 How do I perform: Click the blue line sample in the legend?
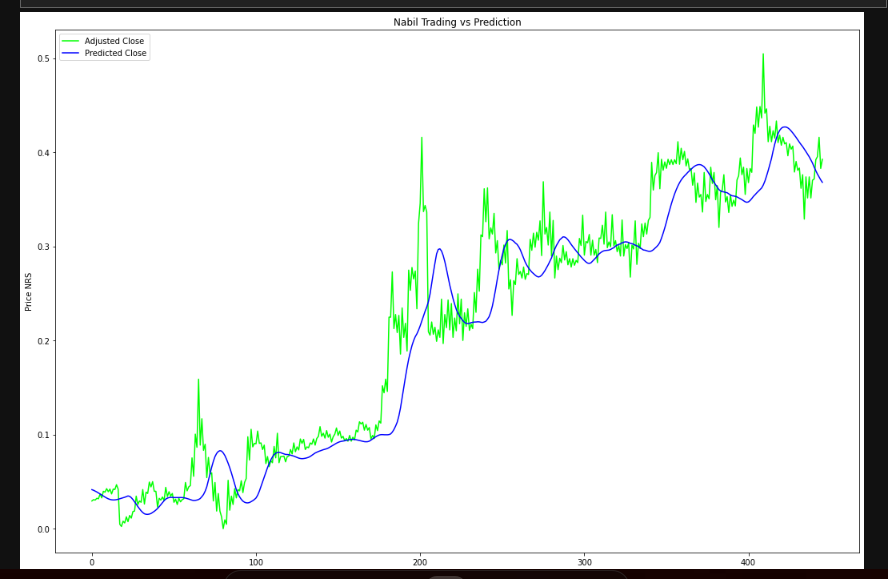pyautogui.click(x=71, y=53)
